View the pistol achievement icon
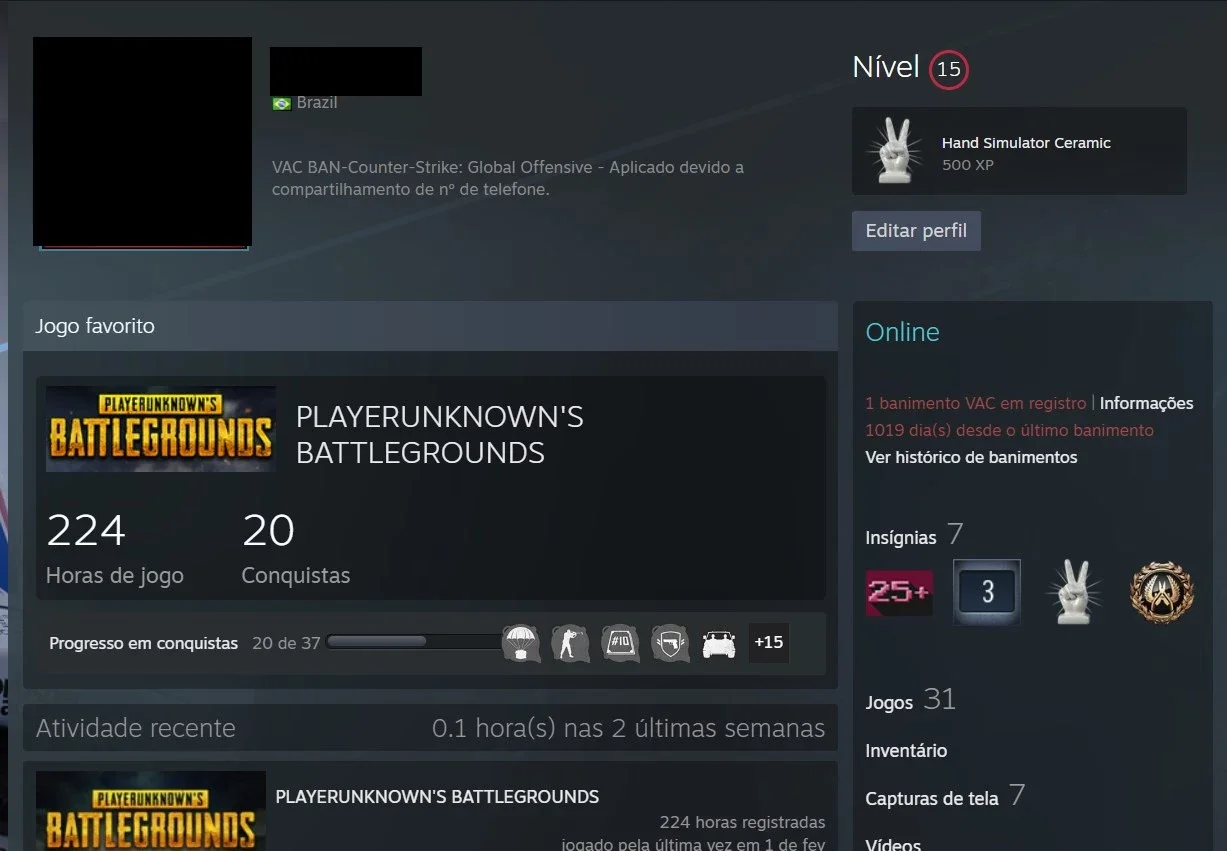The image size is (1227, 851). 670,643
